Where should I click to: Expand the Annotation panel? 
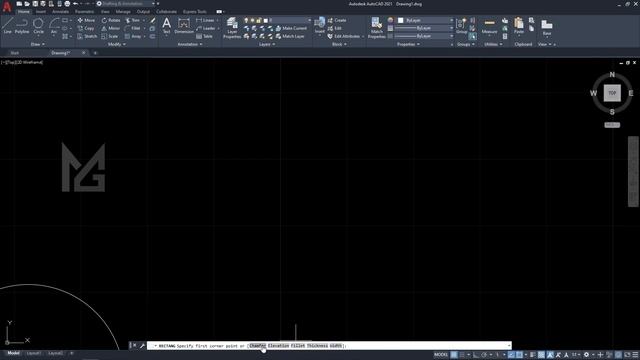pyautogui.click(x=190, y=44)
